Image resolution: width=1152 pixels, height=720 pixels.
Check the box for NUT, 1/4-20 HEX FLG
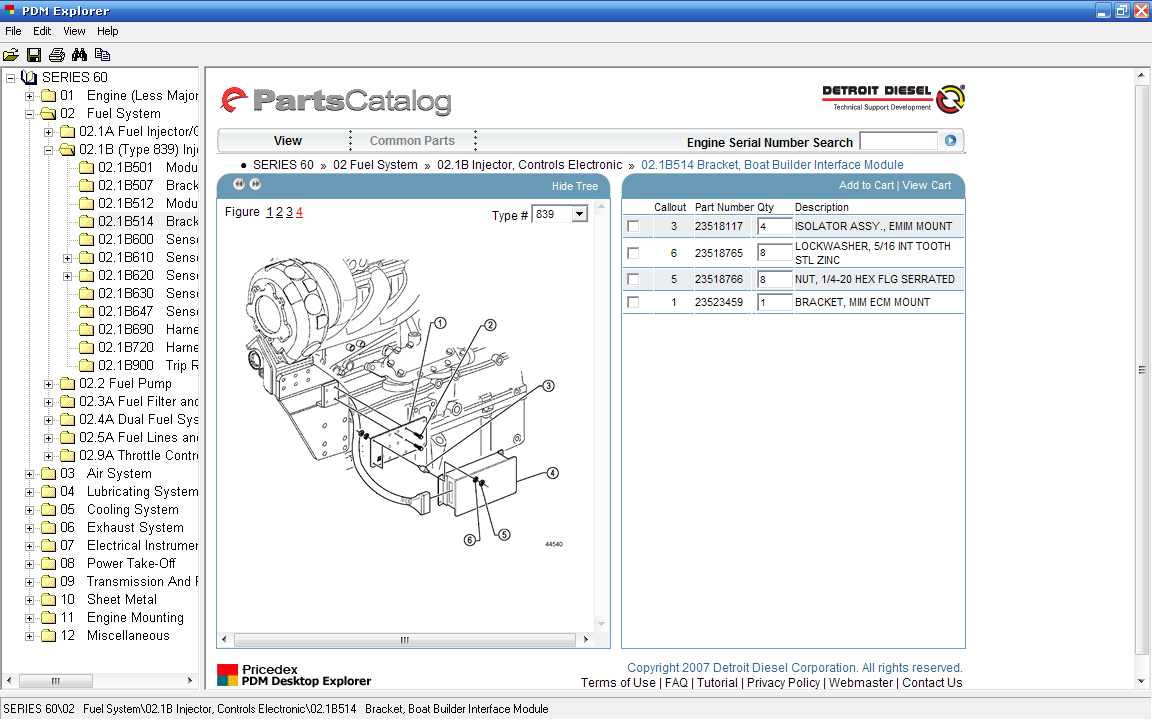click(633, 279)
